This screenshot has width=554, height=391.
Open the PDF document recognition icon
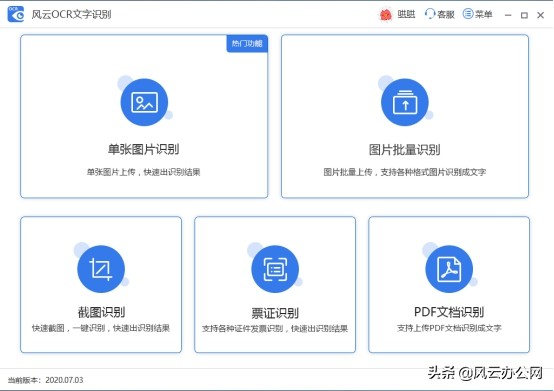point(449,269)
